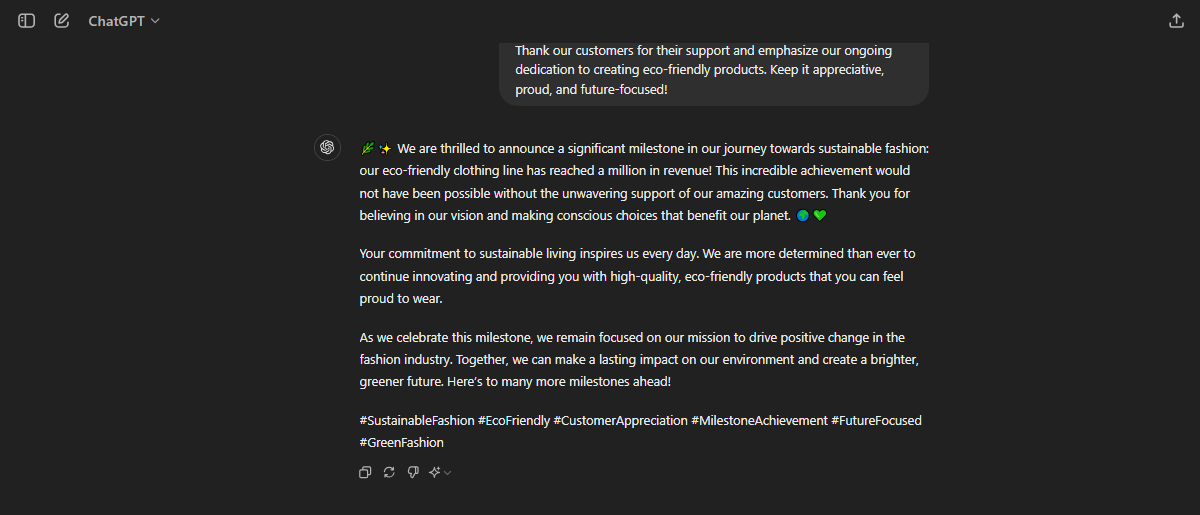
Task: Click the #SustainableFashion hashtag
Action: coord(417,421)
